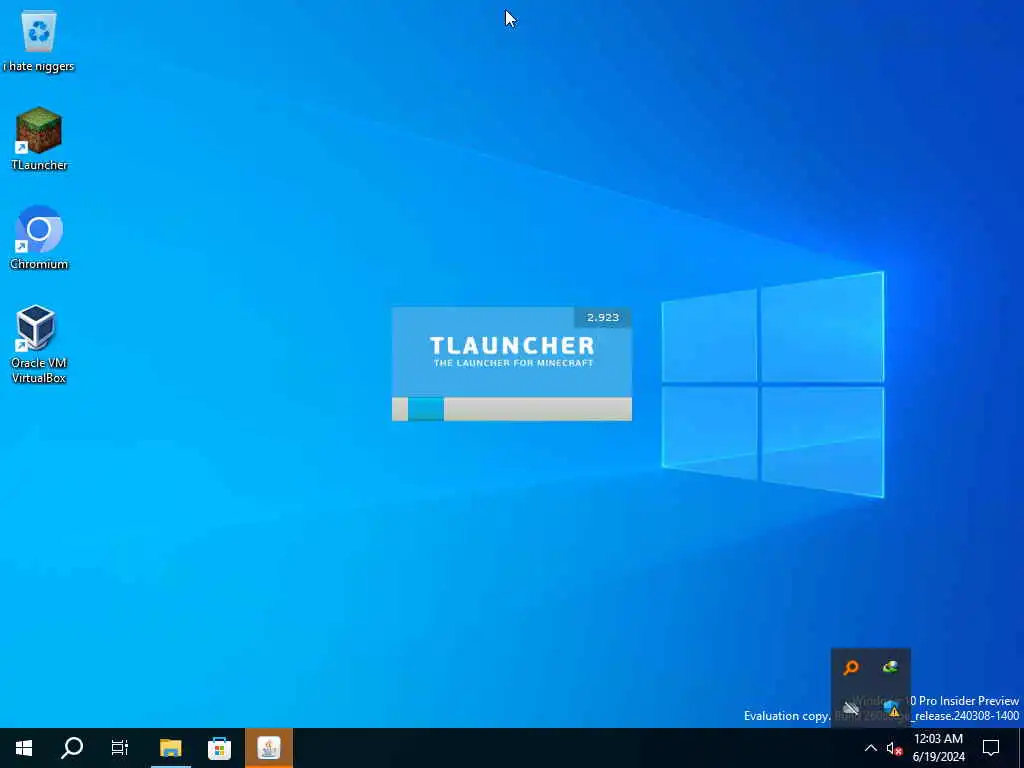Click the 2.923 version label on splash

pyautogui.click(x=602, y=317)
